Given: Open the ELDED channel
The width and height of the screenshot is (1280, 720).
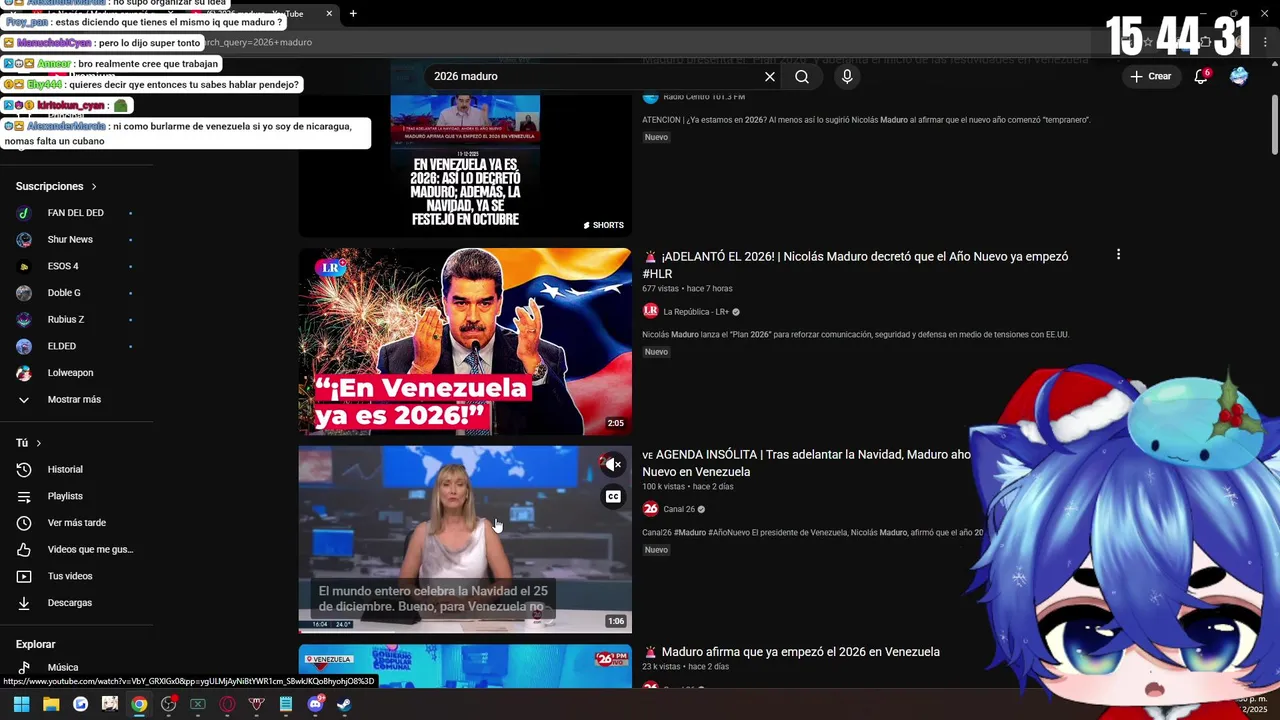Looking at the screenshot, I should point(76,346).
